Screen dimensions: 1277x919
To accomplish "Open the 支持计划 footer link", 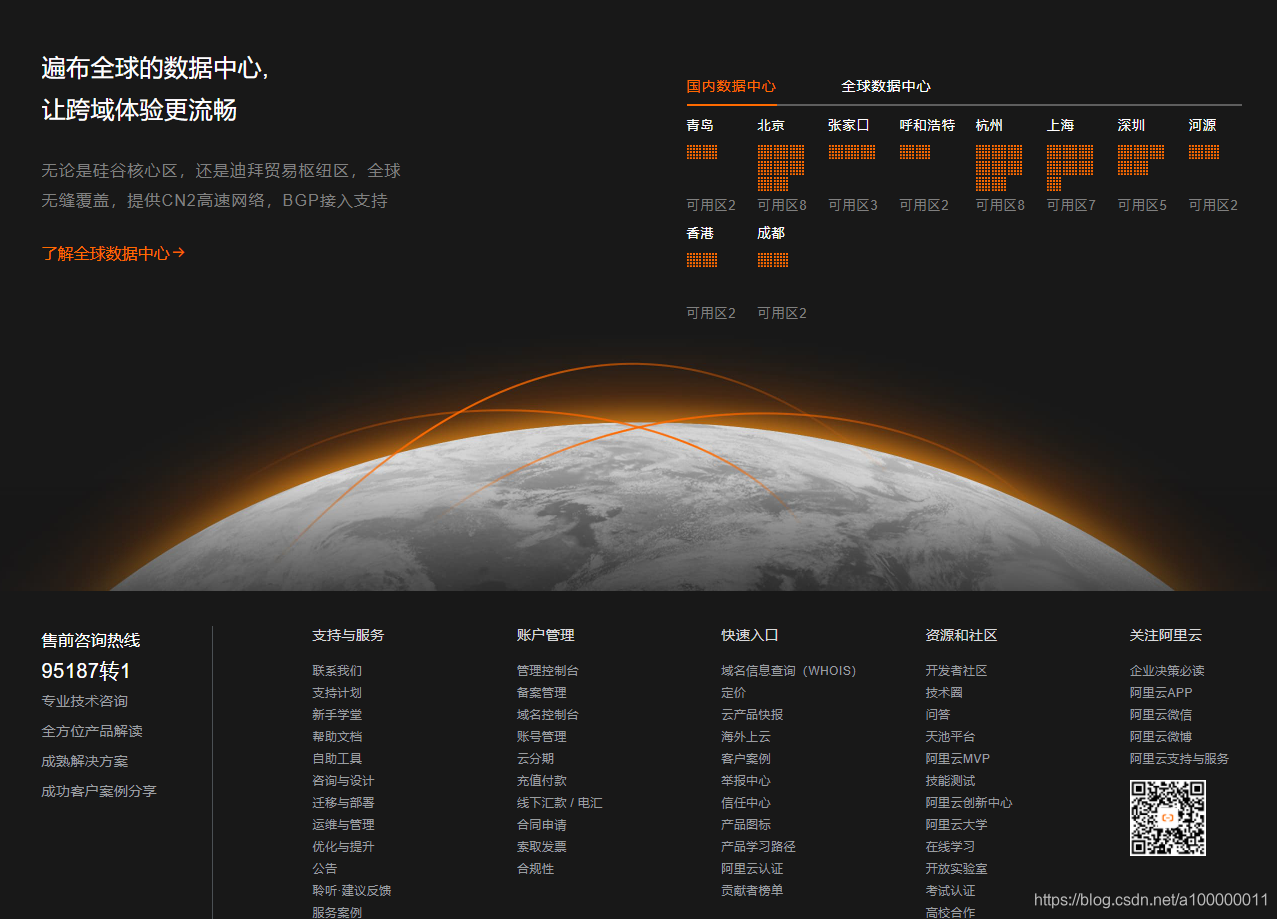I will (337, 693).
